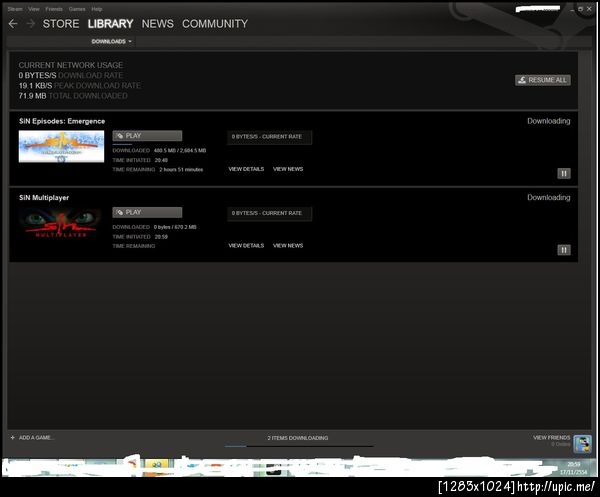600x497 pixels.
Task: Play SiN Episodes: Emergence
Action: tap(147, 136)
